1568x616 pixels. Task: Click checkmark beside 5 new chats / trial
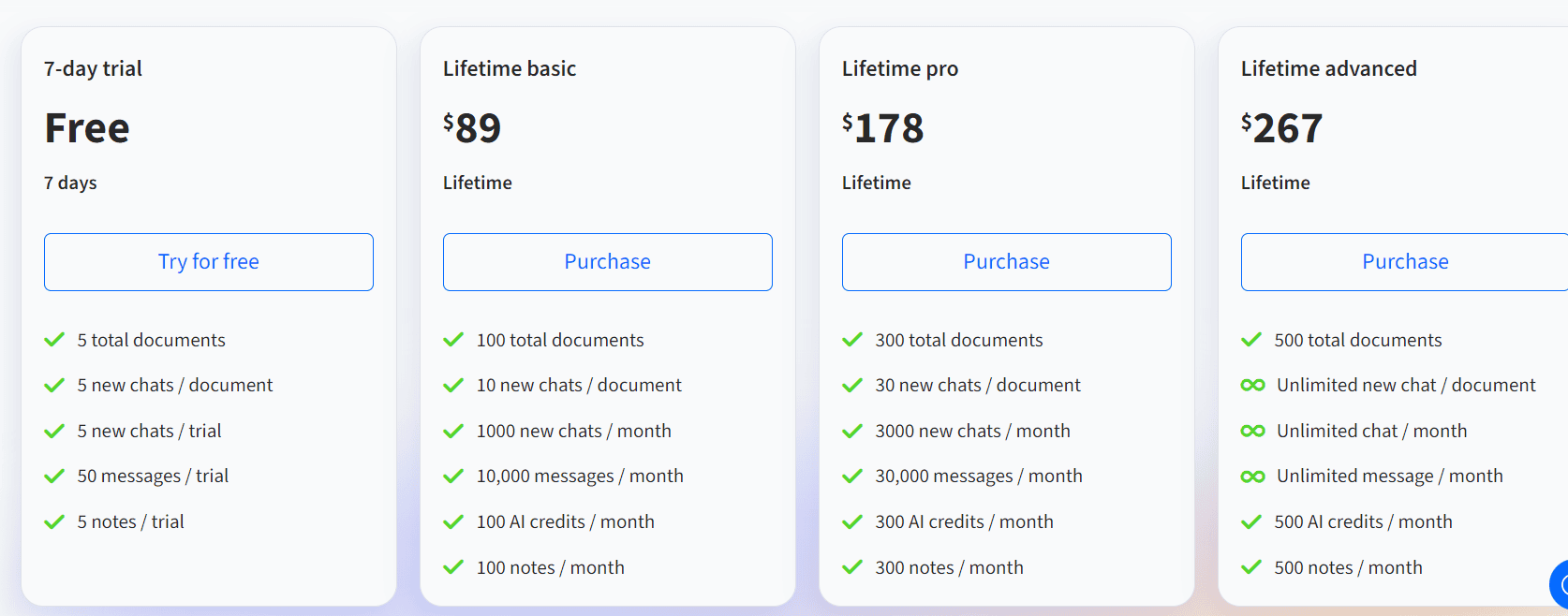click(x=54, y=431)
